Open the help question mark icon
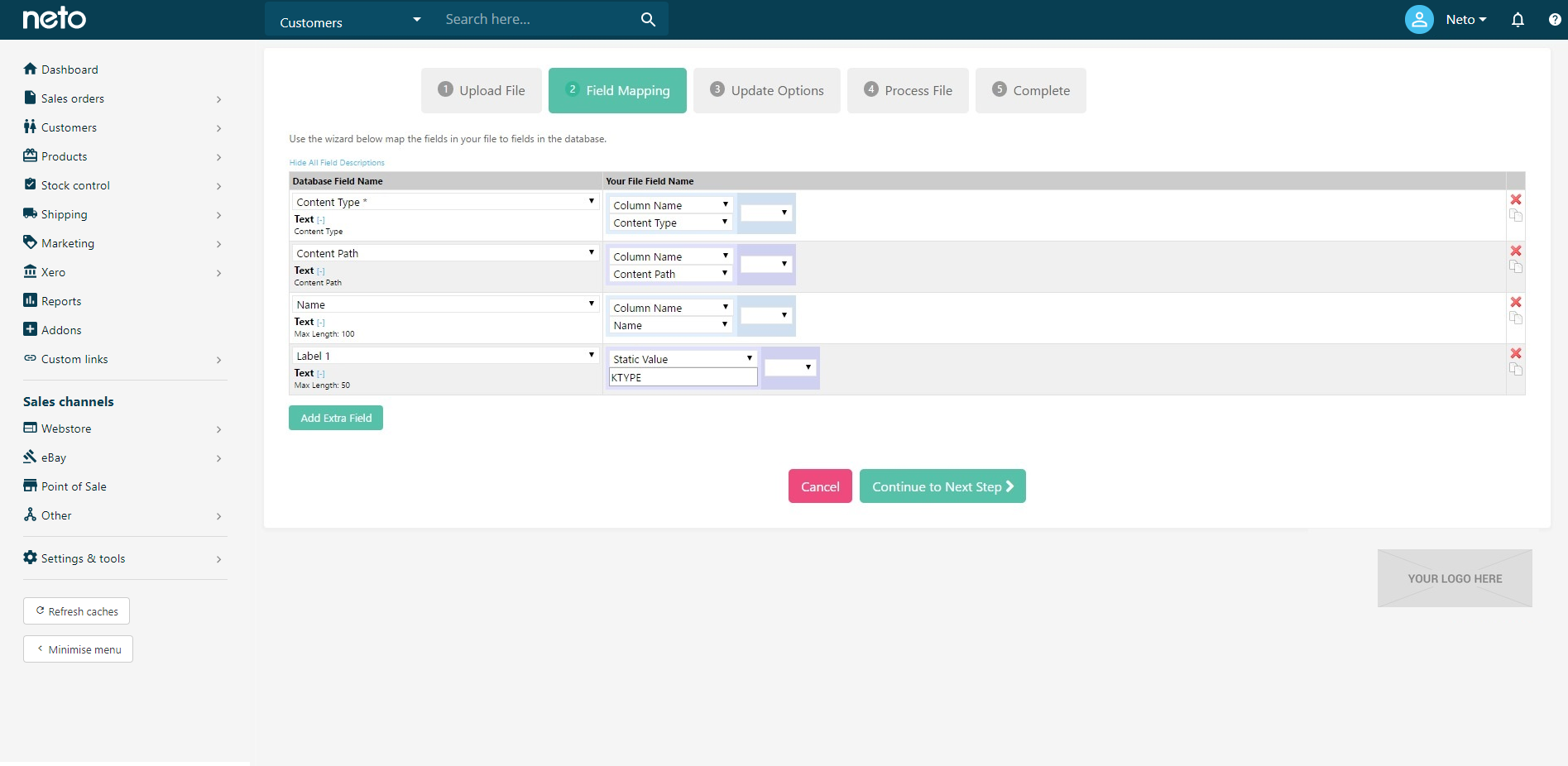Screen dimensions: 1568x766 pos(1555,20)
